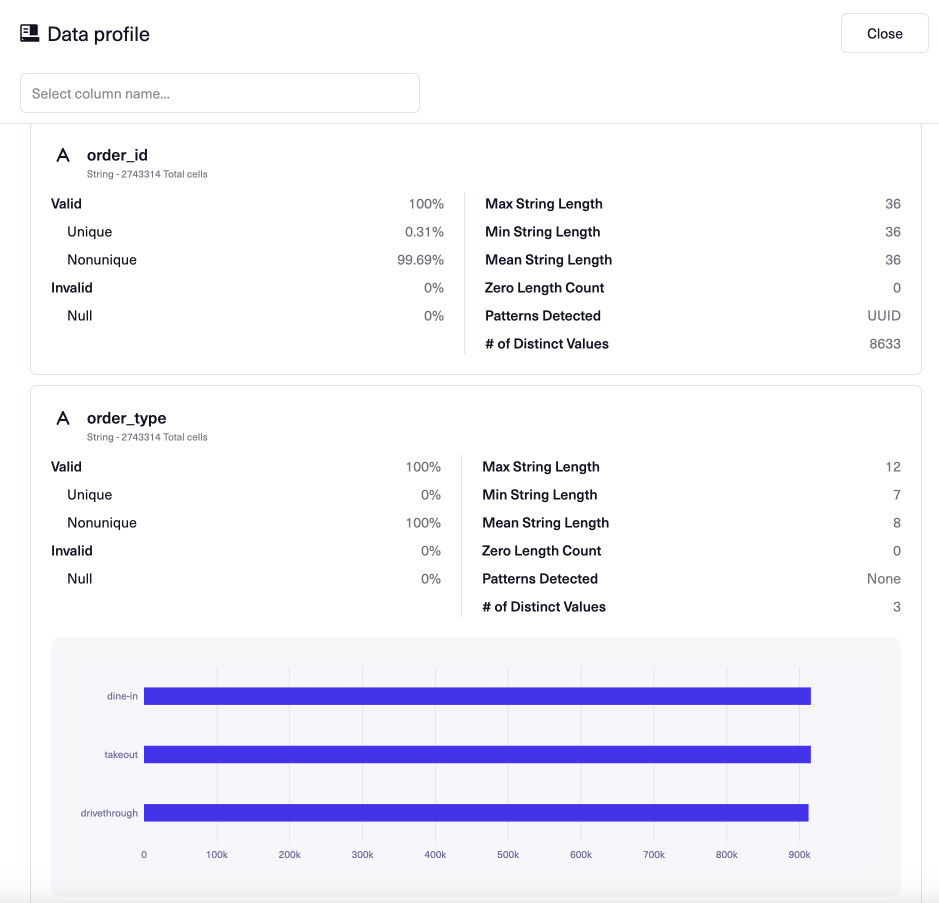Open the Select column name field

pos(220,92)
